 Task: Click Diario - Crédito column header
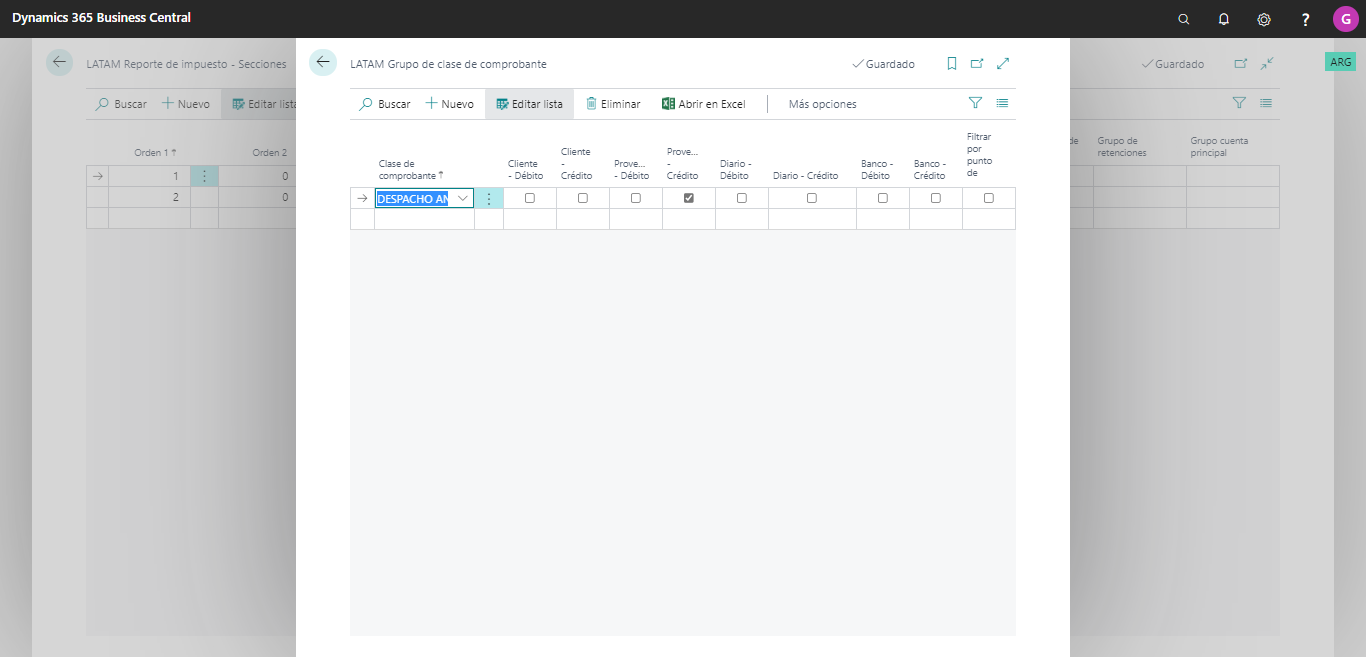click(806, 175)
